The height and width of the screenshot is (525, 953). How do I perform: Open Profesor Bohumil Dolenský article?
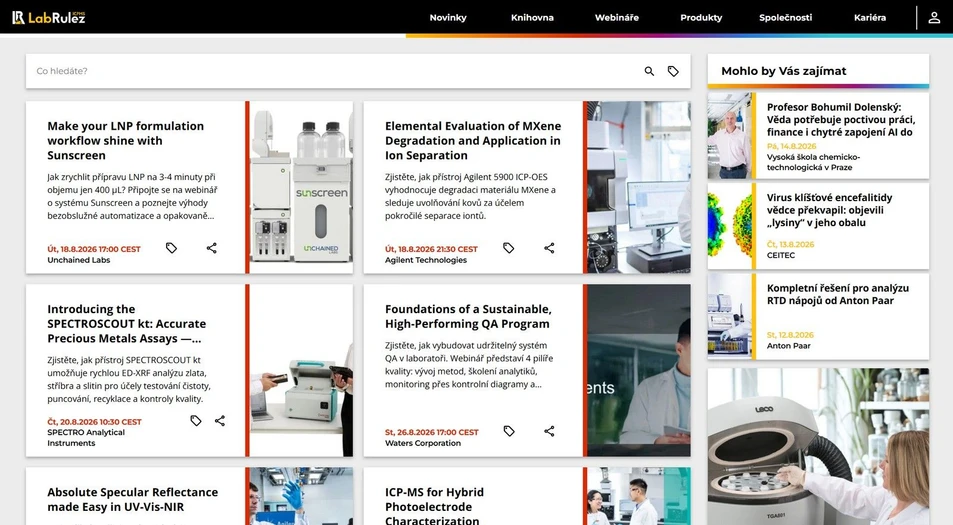pos(841,120)
